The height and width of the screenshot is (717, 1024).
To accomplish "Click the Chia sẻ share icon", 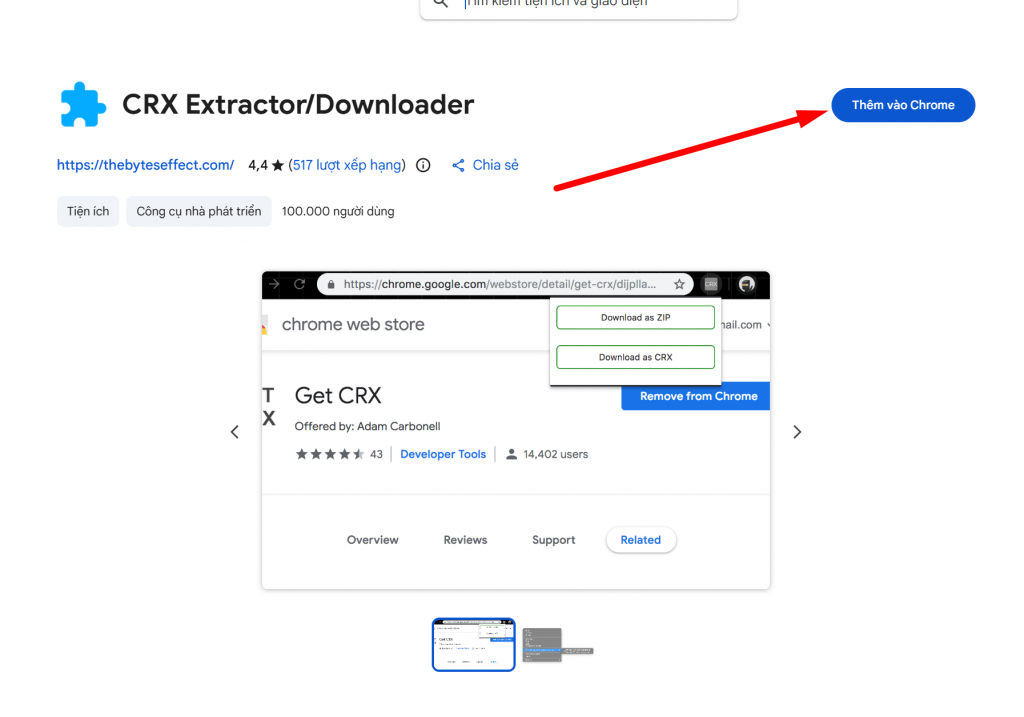I will [458, 166].
